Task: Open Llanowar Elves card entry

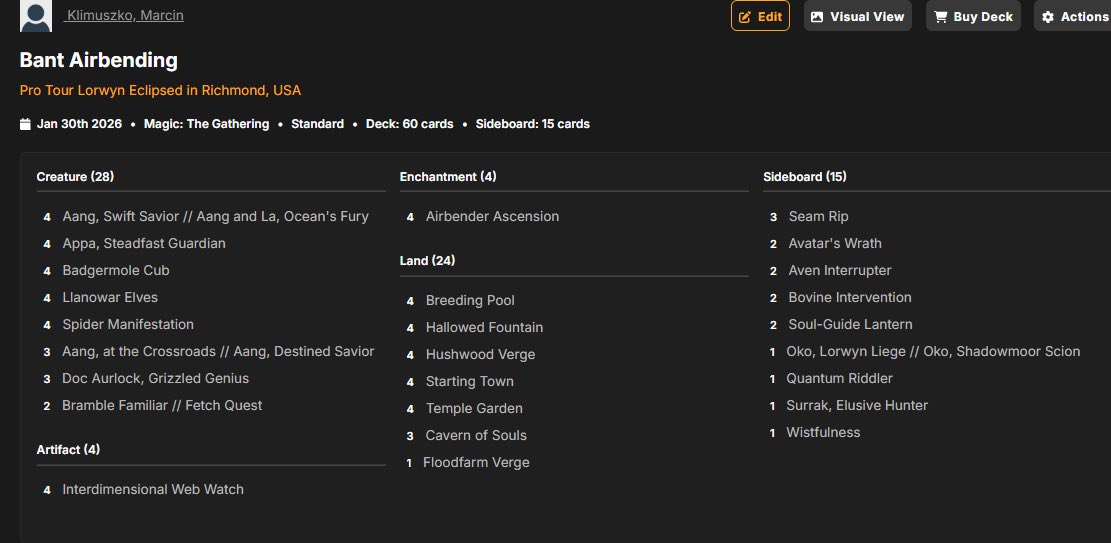Action: point(110,297)
